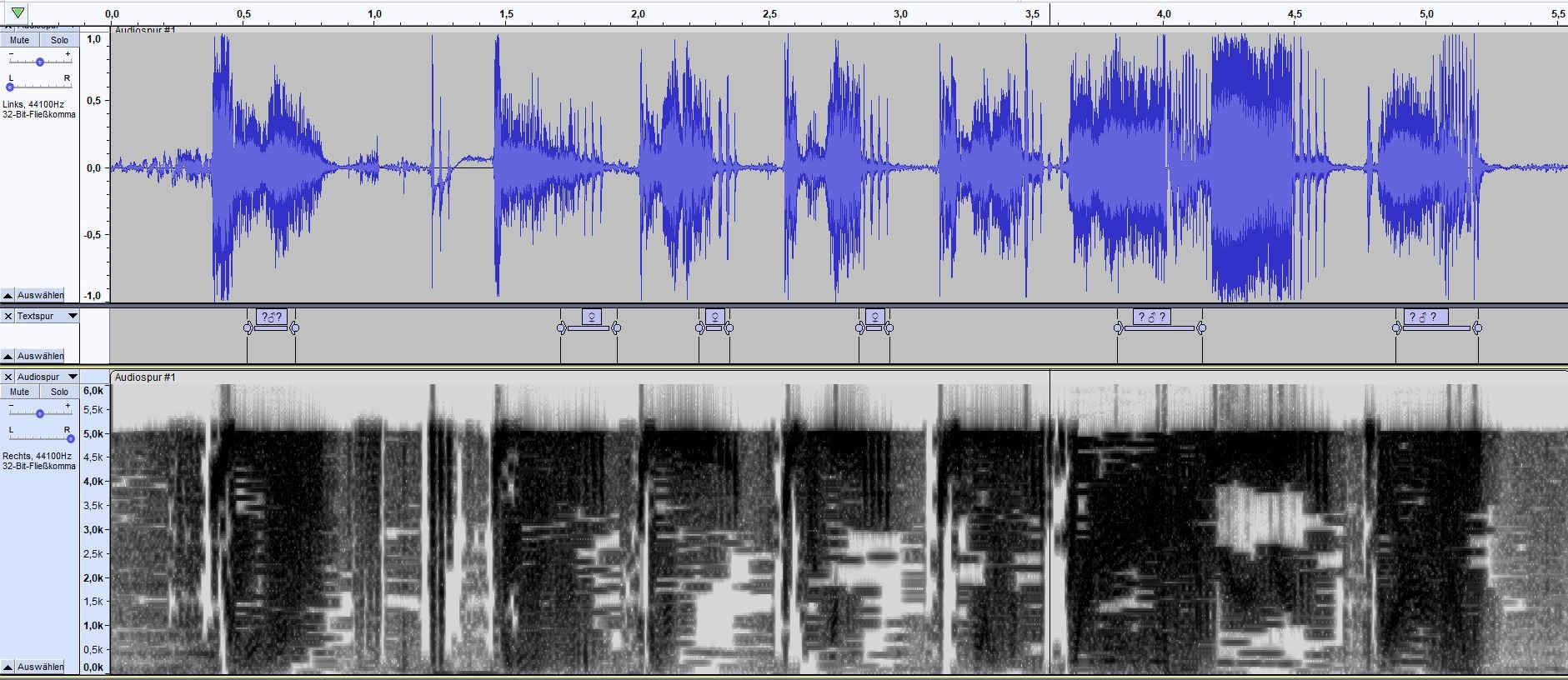Solo the top waveform track
This screenshot has width=1568, height=680.
[x=59, y=40]
